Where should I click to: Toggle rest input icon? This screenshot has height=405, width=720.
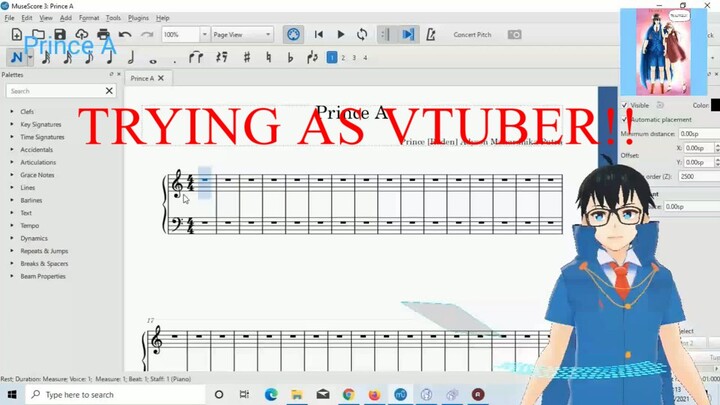coord(222,57)
